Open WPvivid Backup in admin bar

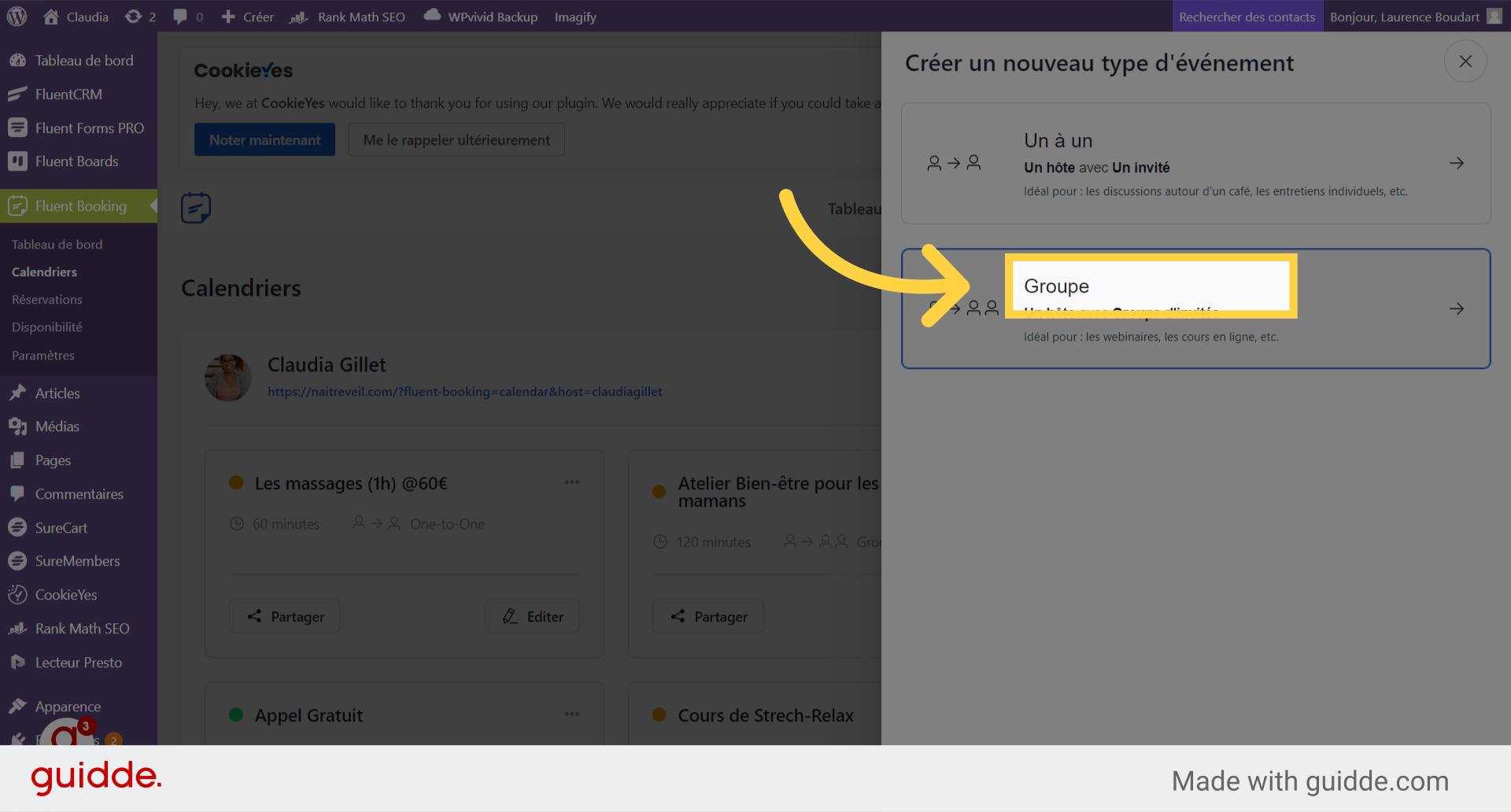tap(481, 17)
